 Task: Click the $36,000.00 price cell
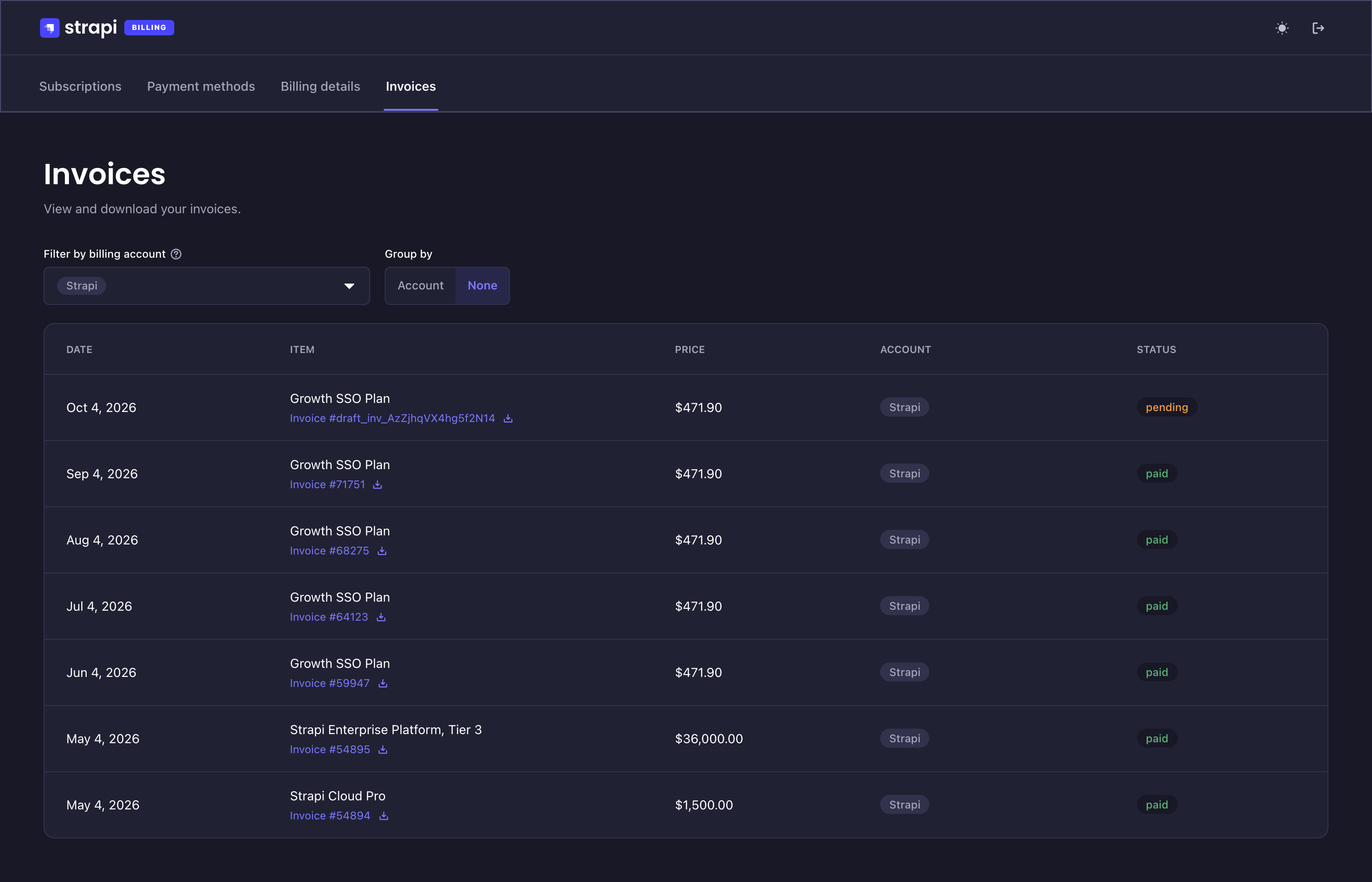(x=709, y=739)
